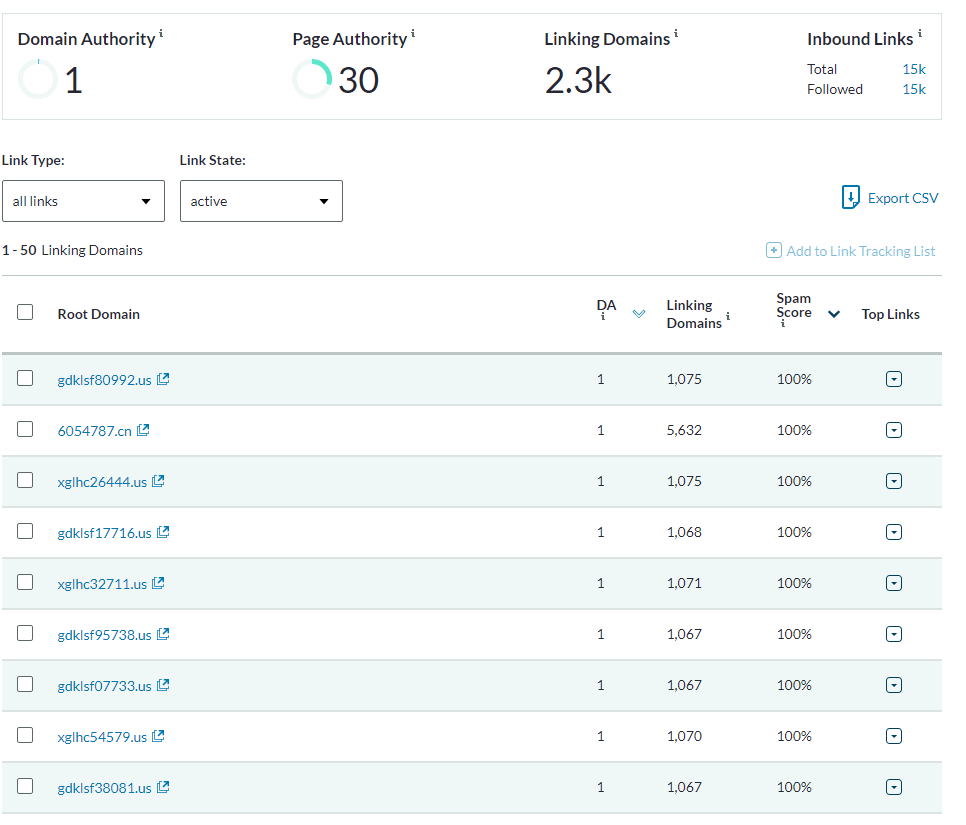
Task: Expand Top Links for gdklsf38081.us
Action: 894,787
